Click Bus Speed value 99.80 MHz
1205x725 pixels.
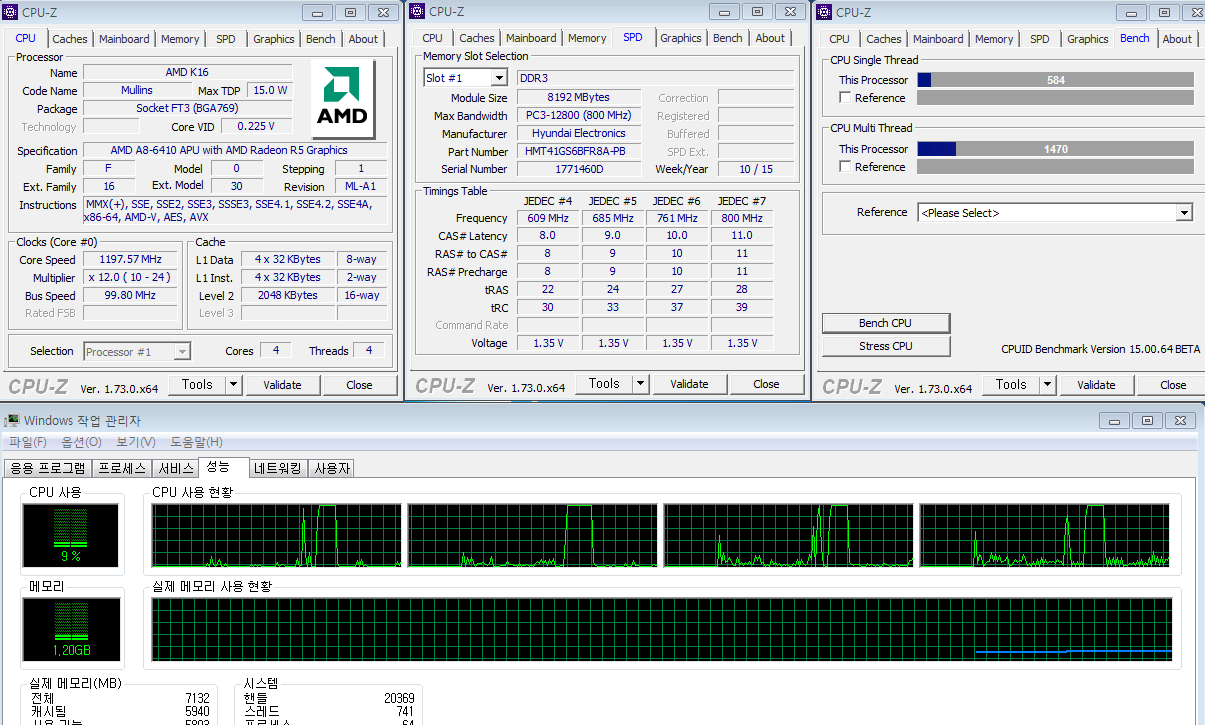coord(130,295)
